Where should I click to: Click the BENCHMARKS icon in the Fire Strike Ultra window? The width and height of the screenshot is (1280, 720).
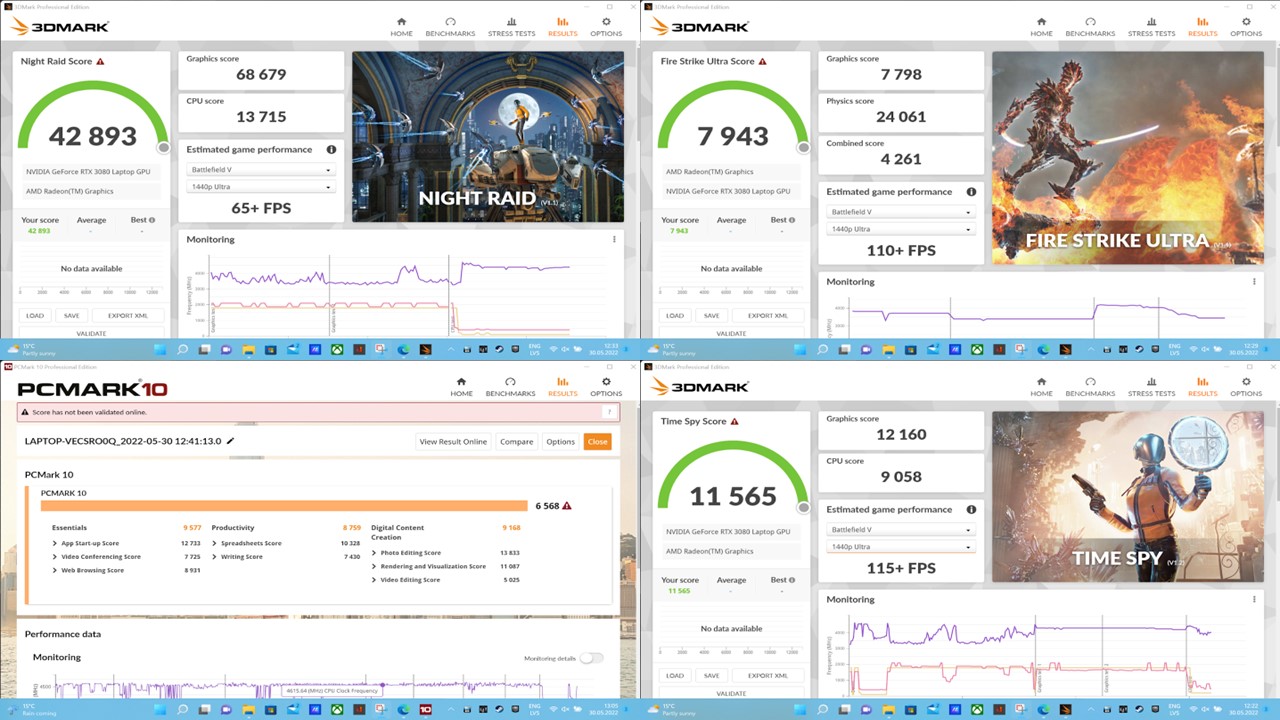point(1090,21)
